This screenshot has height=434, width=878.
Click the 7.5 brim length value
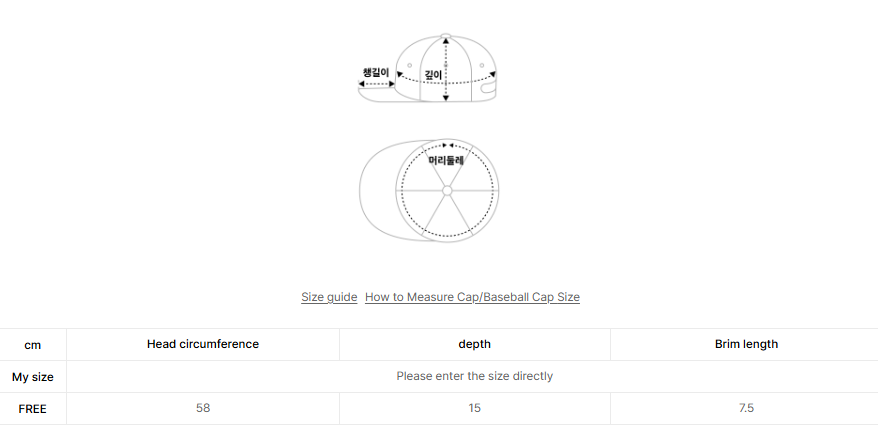746,408
